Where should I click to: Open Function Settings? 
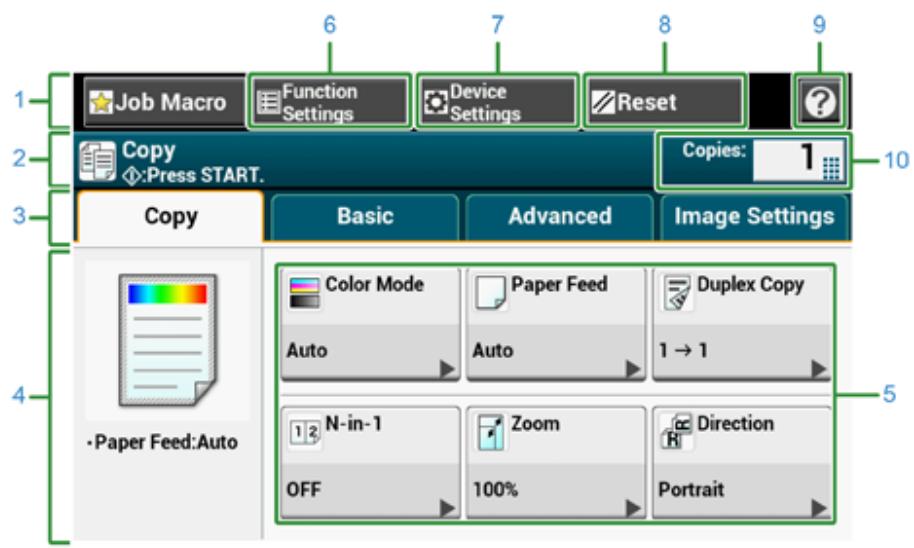pos(330,102)
